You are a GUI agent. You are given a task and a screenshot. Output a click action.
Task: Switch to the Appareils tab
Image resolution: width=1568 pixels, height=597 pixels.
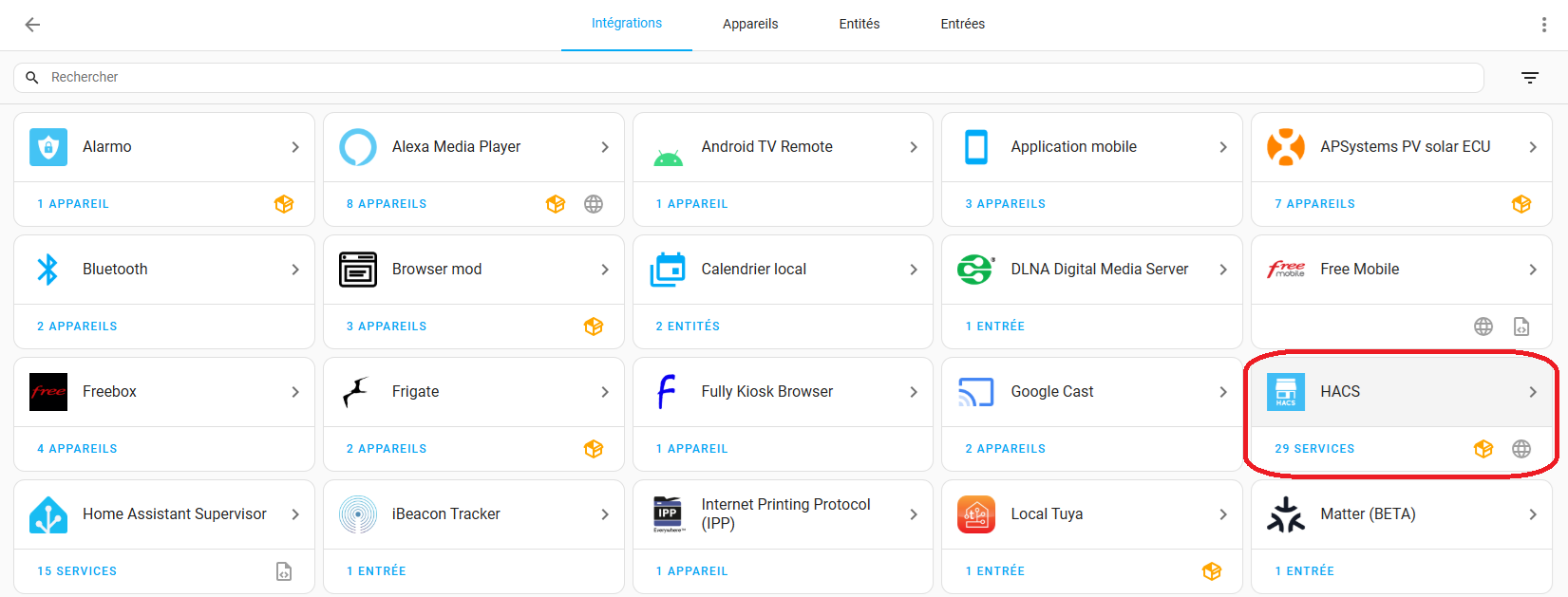(750, 25)
